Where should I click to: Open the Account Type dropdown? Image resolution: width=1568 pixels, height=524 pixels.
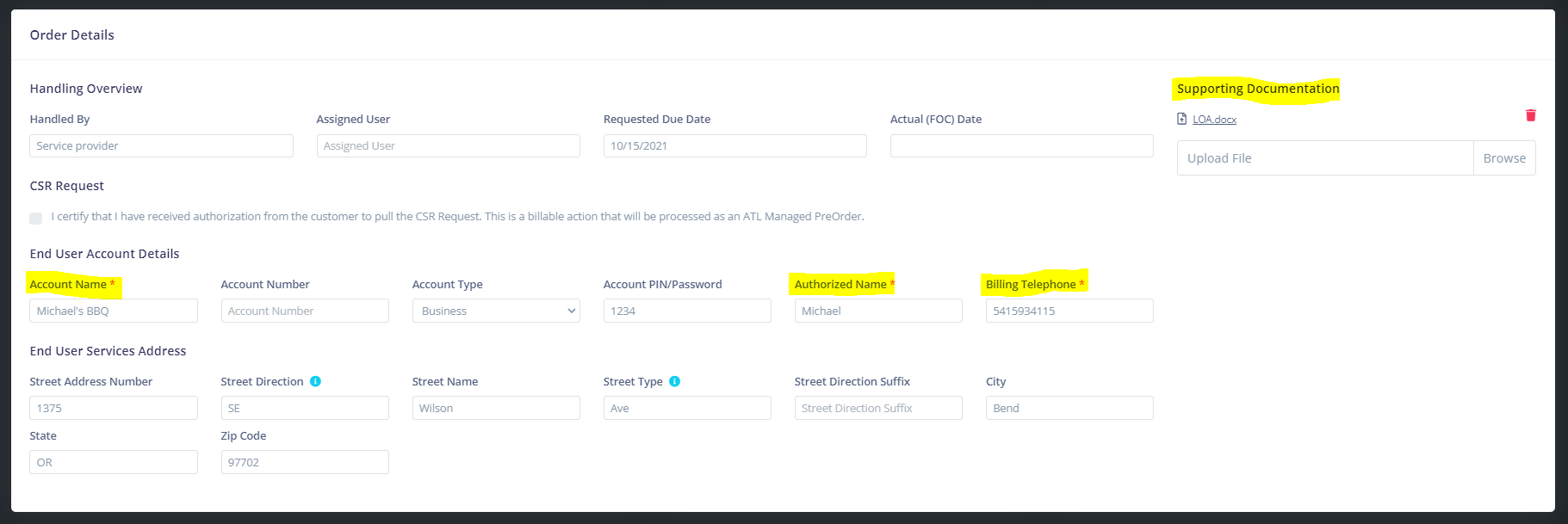tap(496, 311)
